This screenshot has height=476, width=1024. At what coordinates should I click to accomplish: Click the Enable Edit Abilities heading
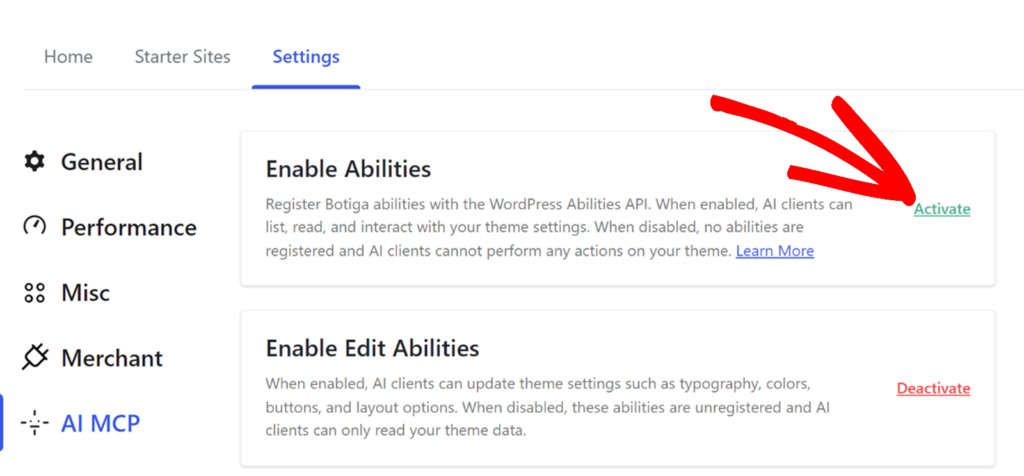pyautogui.click(x=372, y=348)
